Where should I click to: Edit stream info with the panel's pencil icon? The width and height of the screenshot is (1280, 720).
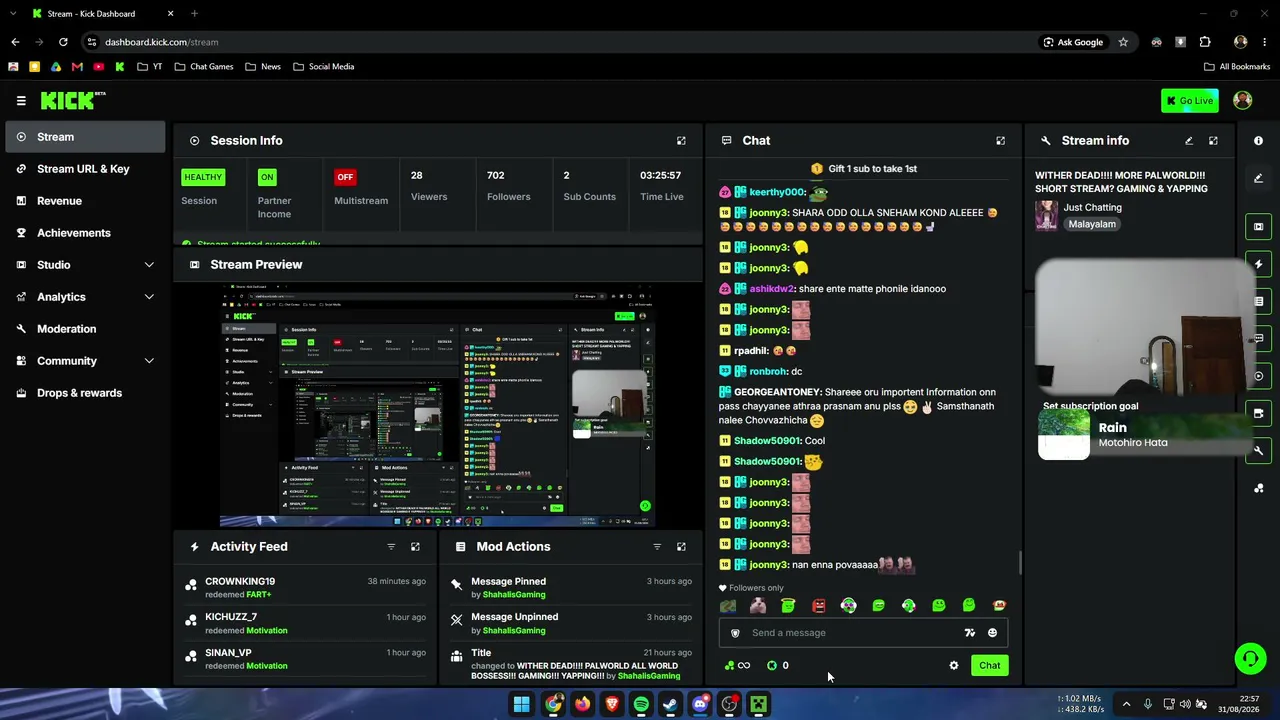(1189, 141)
